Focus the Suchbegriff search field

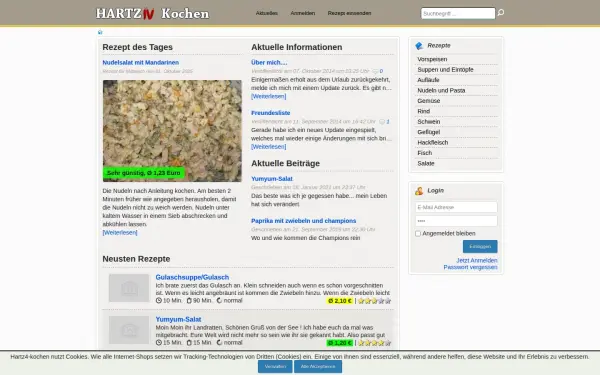coord(458,13)
